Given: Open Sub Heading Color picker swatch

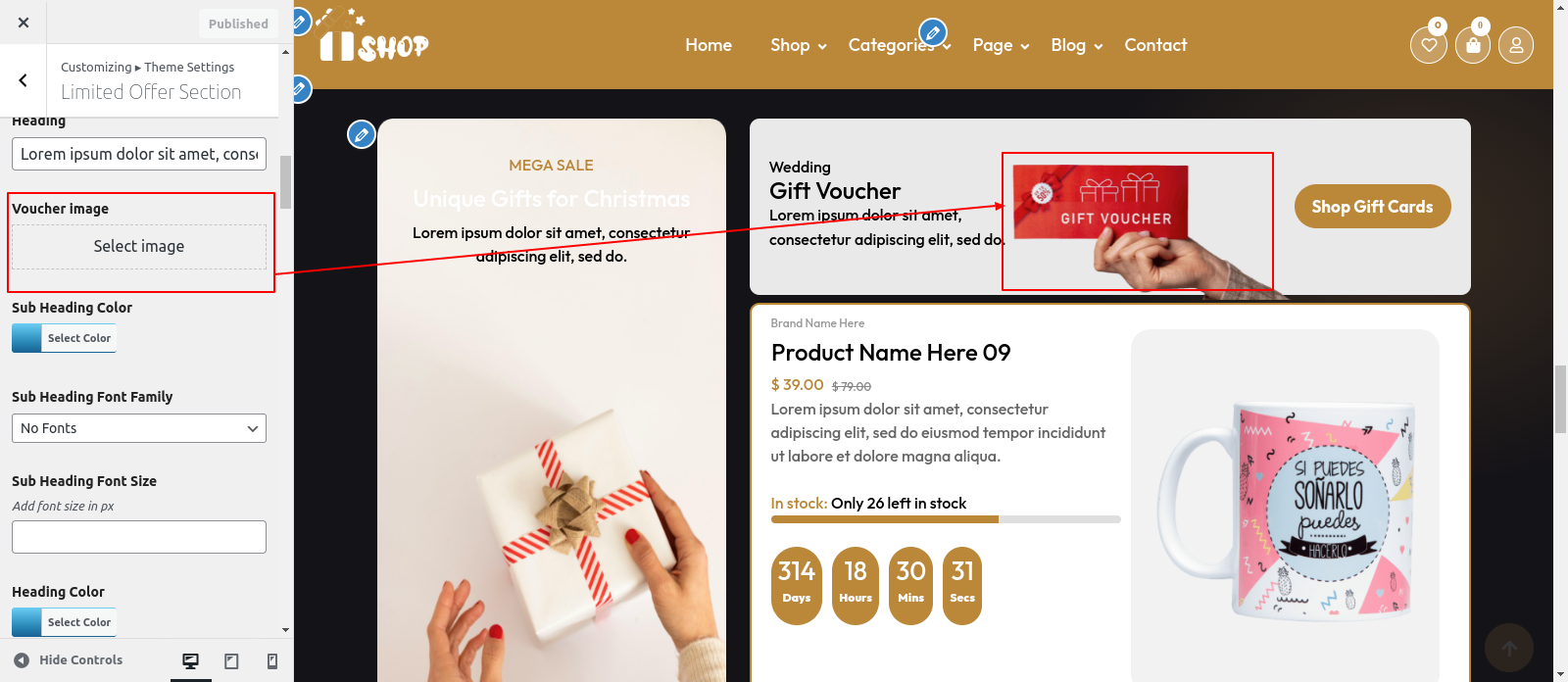Looking at the screenshot, I should click(64, 338).
